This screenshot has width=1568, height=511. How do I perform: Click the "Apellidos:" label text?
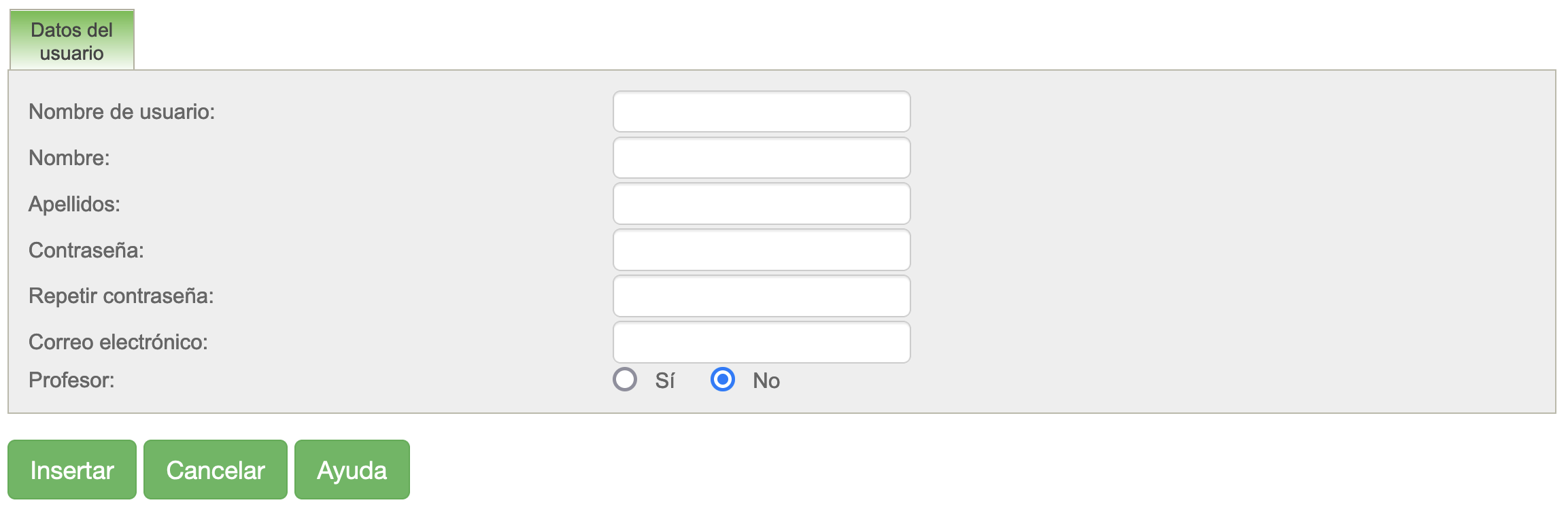click(74, 204)
